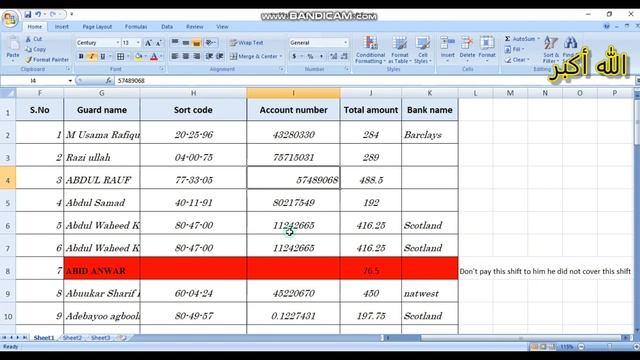640x360 pixels.
Task: Open the font size dropdown
Action: pos(138,42)
